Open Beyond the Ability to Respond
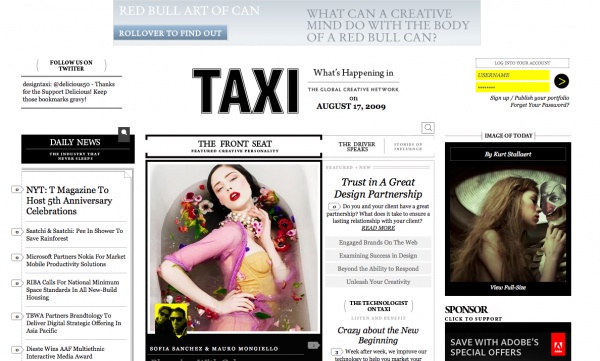The image size is (600, 361). (x=378, y=269)
